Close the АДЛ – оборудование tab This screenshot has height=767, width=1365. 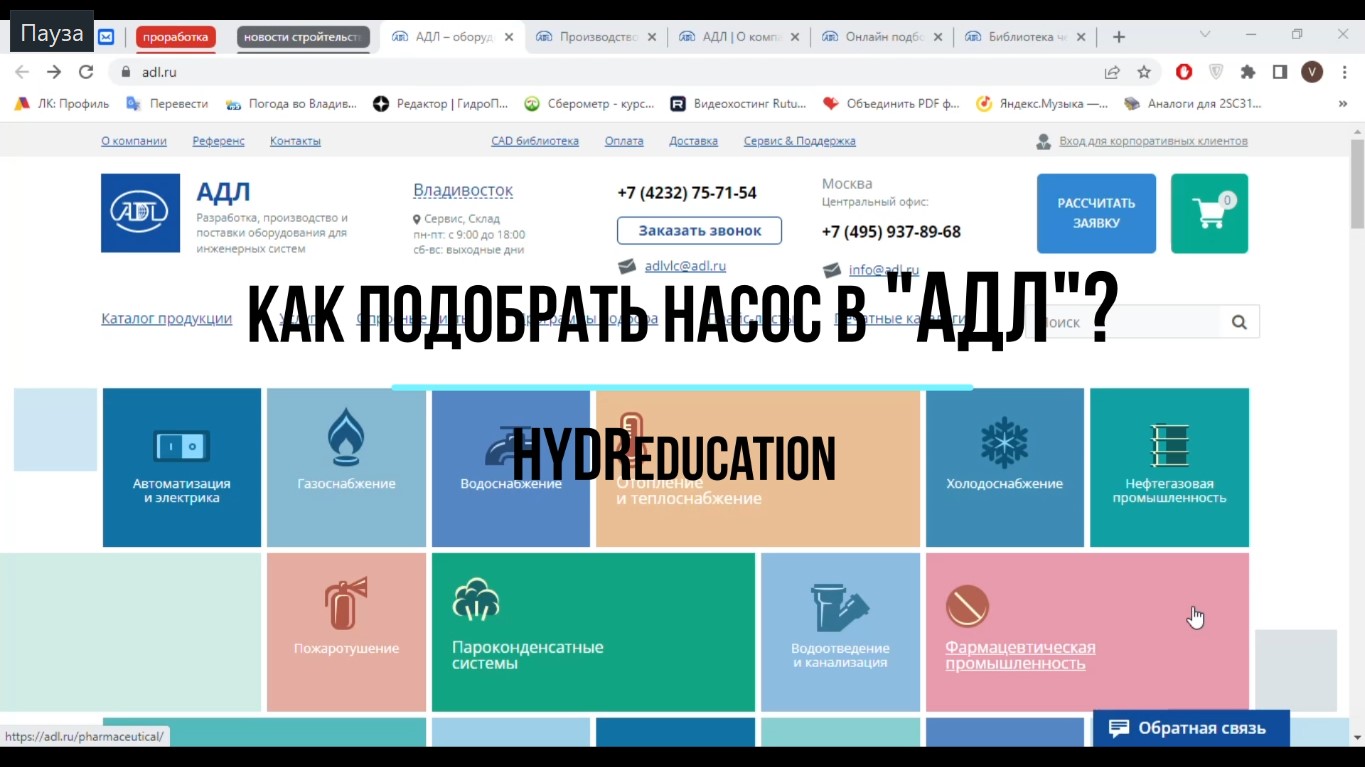coord(509,37)
